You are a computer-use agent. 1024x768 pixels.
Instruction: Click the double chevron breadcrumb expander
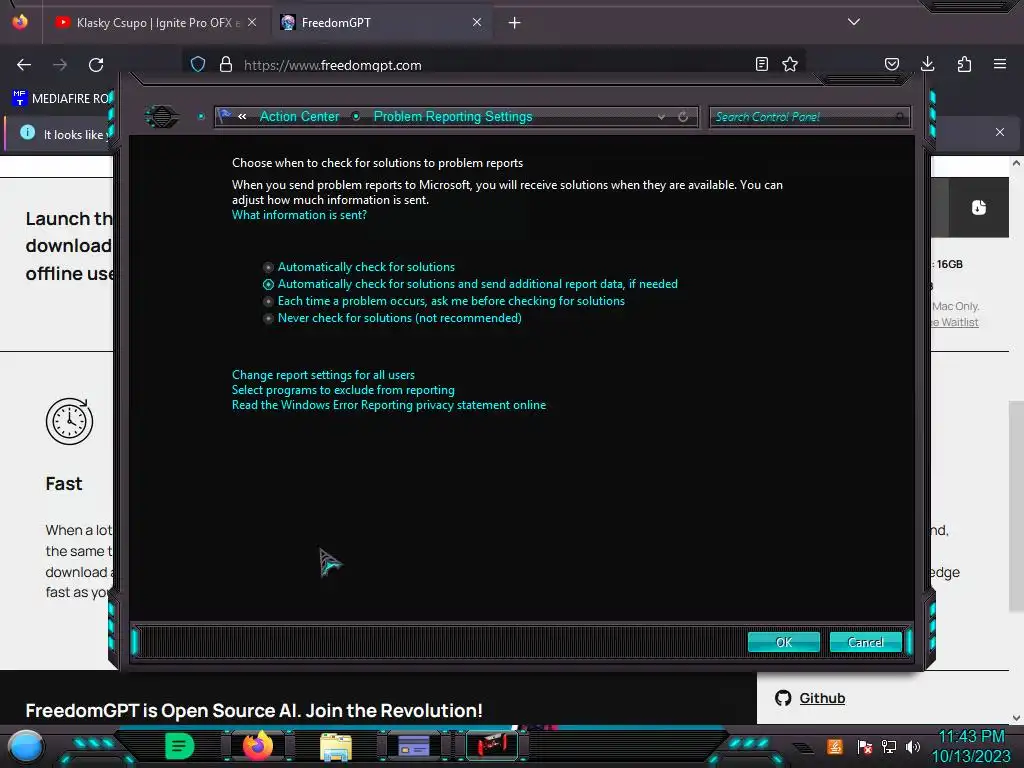click(242, 116)
